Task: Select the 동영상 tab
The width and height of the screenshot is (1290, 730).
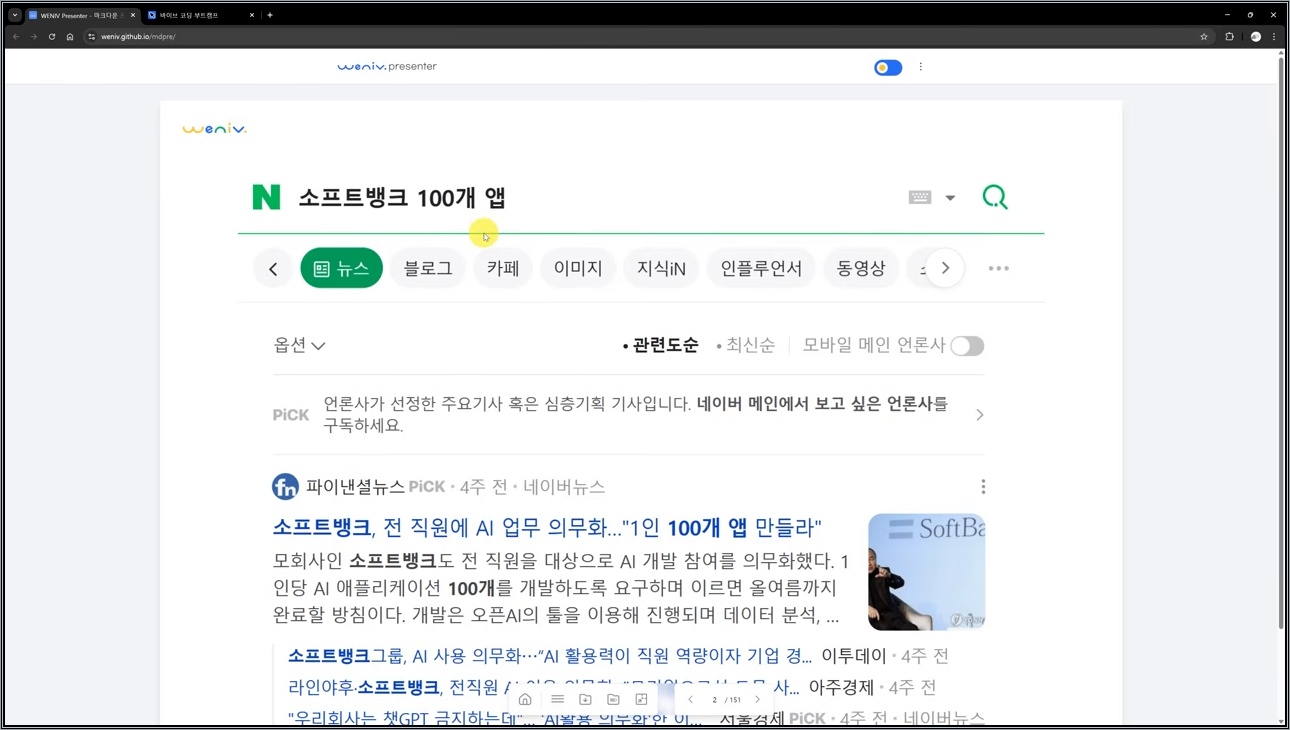Action: coord(861,268)
